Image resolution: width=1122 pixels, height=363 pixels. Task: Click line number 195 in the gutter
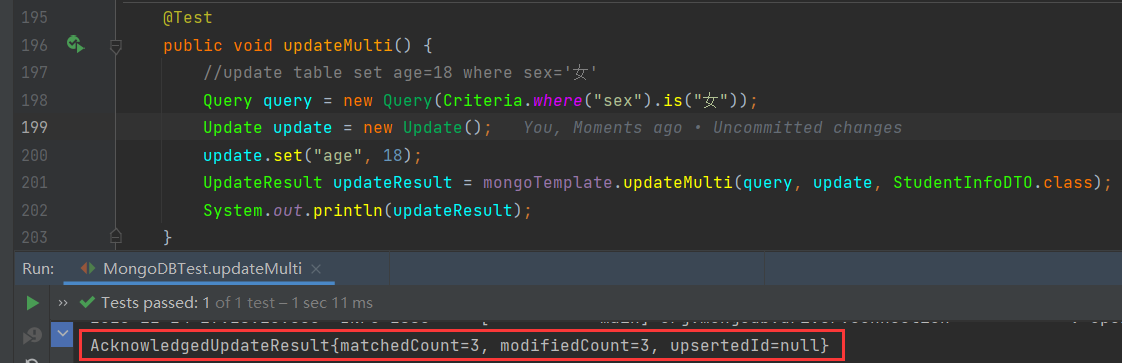click(35, 17)
